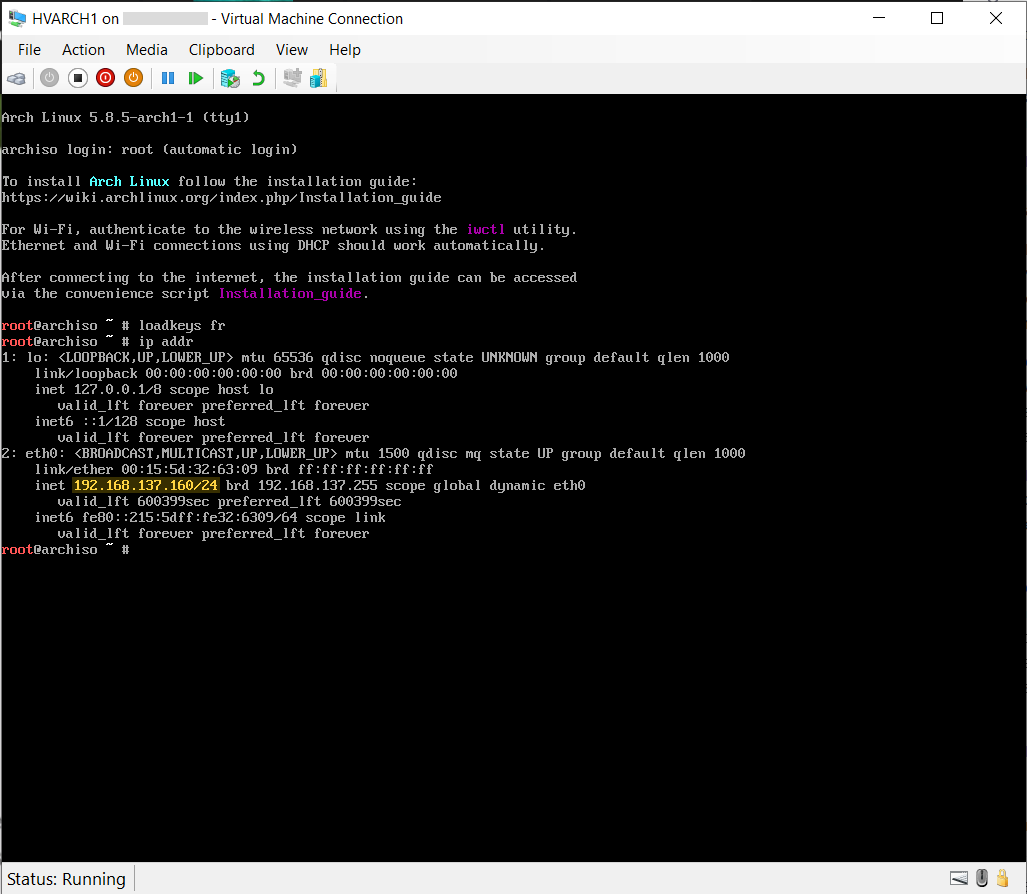Click the mouse status icon in status bar
The width and height of the screenshot is (1027, 894).
pyautogui.click(x=981, y=878)
